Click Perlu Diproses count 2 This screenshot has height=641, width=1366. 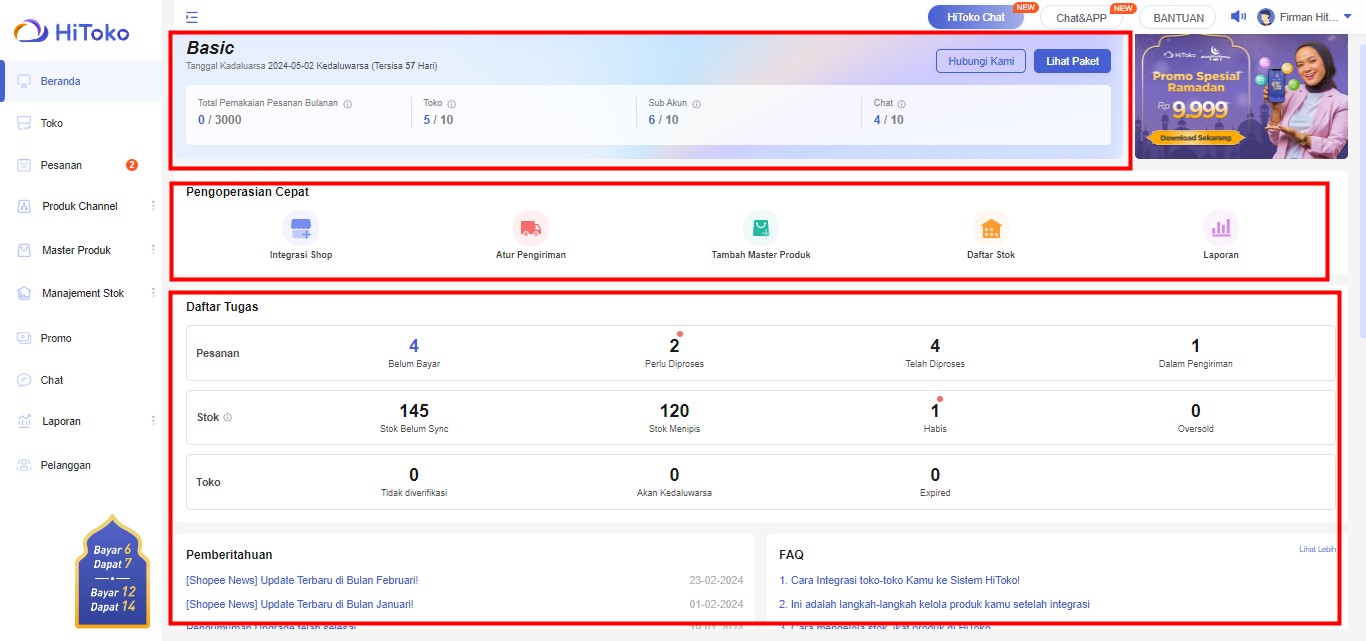point(674,346)
